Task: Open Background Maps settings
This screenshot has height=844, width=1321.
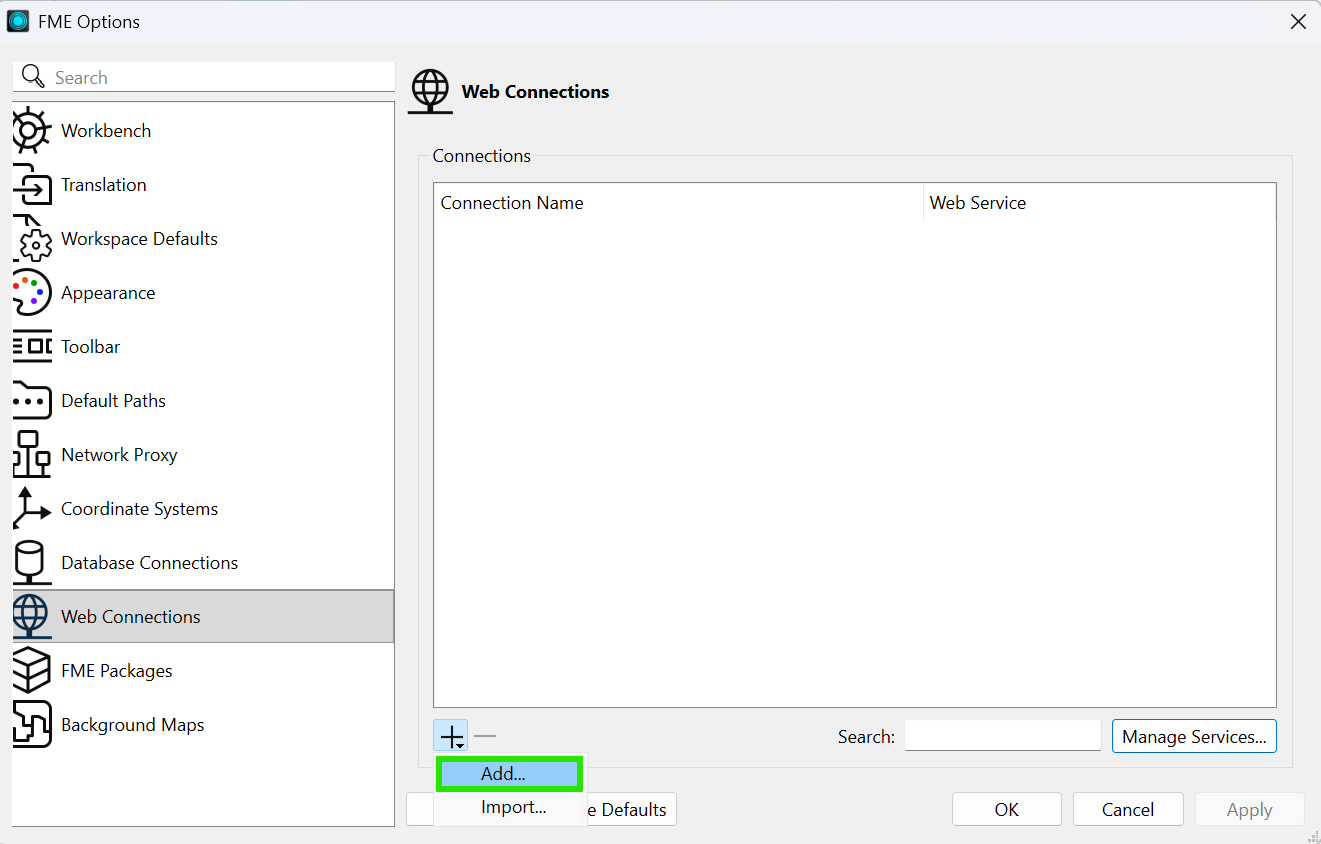Action: pyautogui.click(x=203, y=725)
